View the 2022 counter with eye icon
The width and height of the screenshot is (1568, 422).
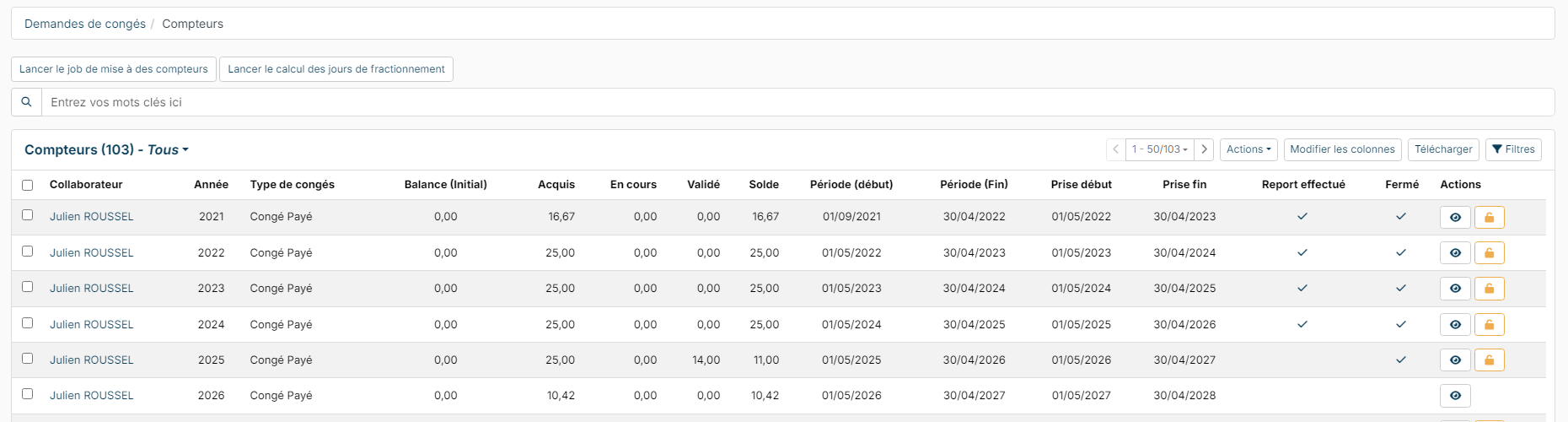pos(1455,252)
